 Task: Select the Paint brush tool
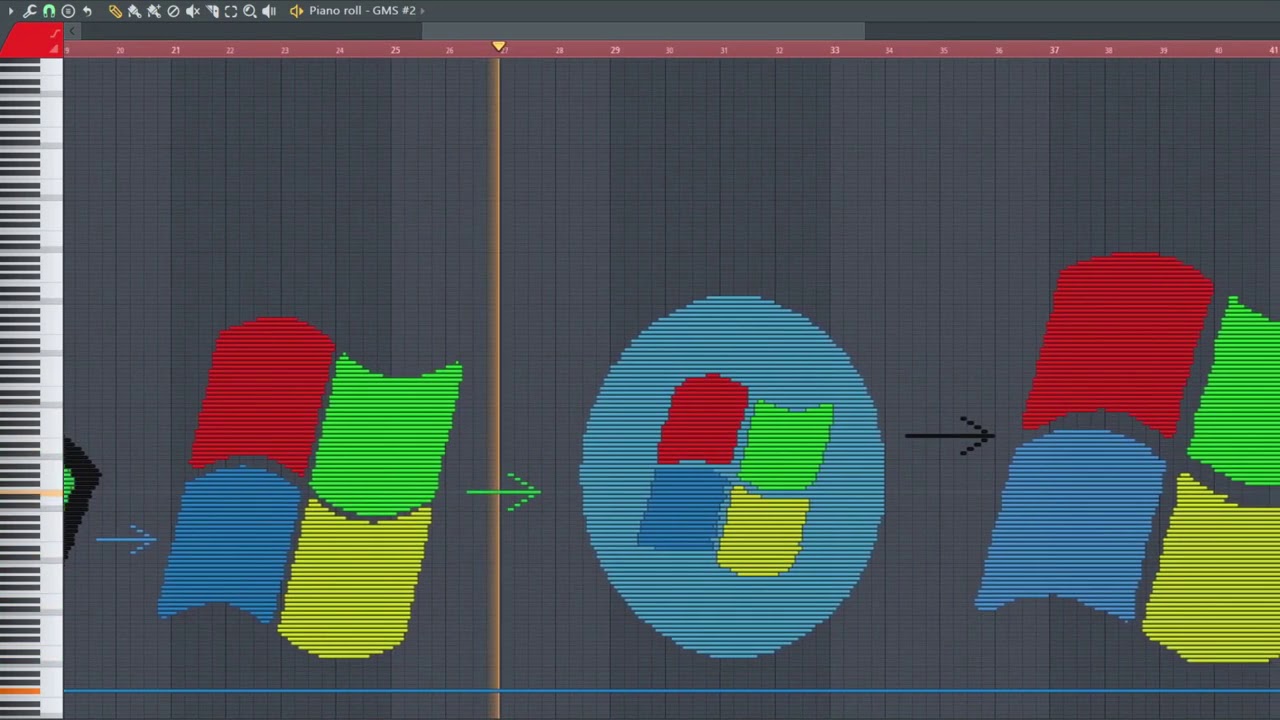click(x=134, y=11)
